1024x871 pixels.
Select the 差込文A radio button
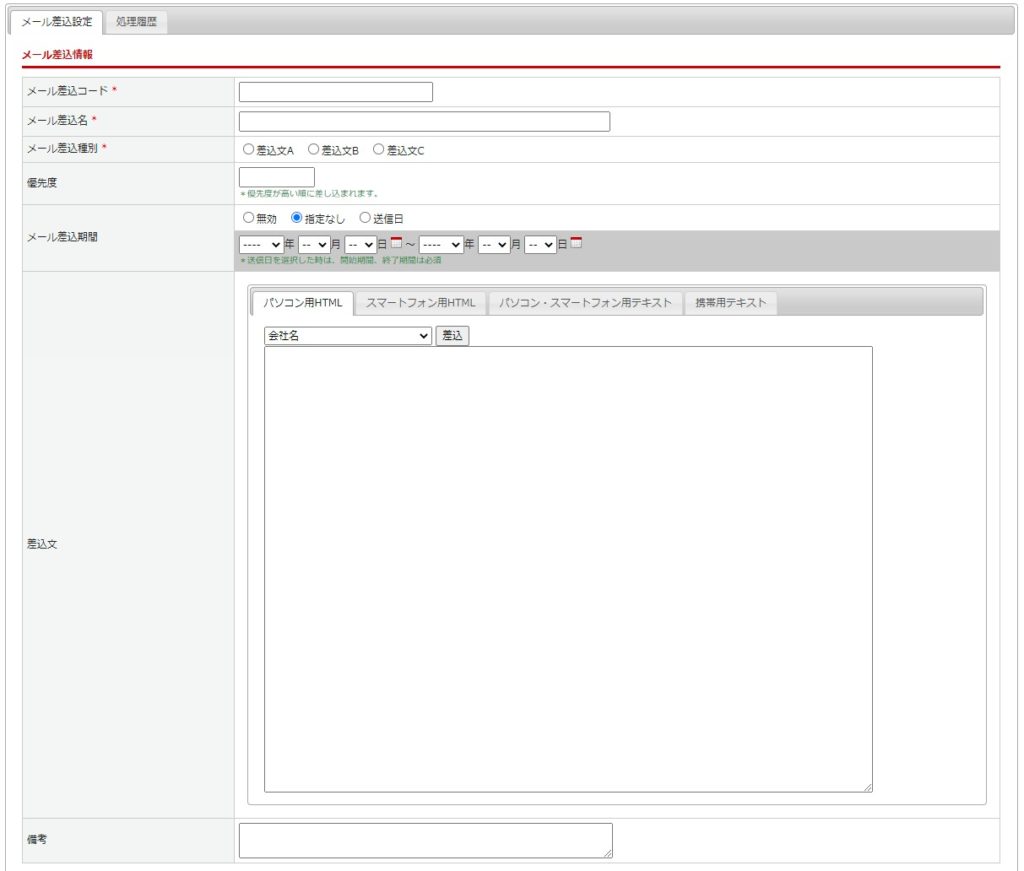click(249, 149)
